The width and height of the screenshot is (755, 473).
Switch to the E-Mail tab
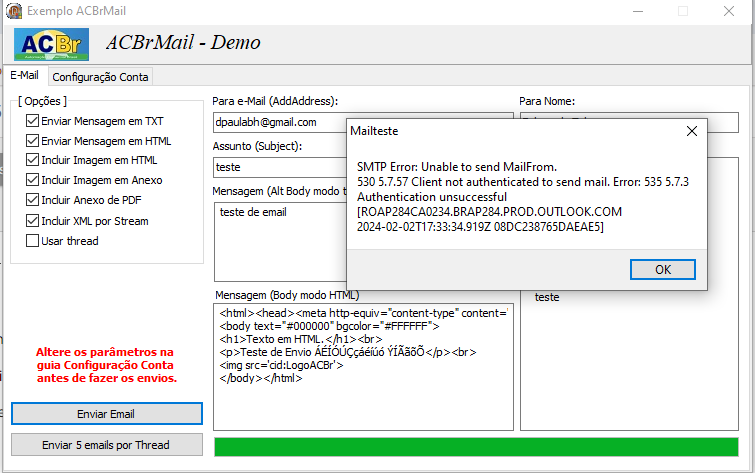[25, 76]
